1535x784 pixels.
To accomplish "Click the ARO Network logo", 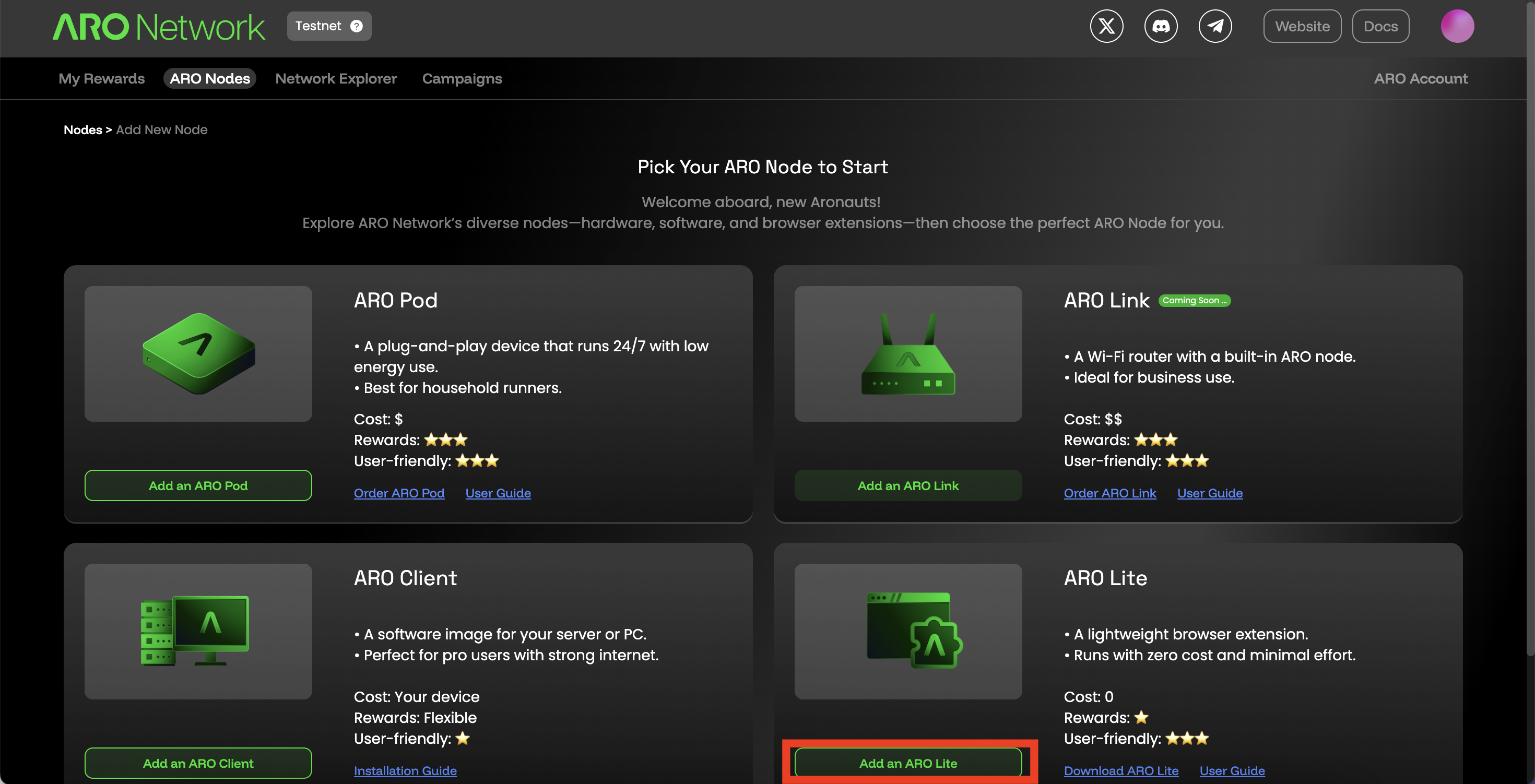I will 159,27.
